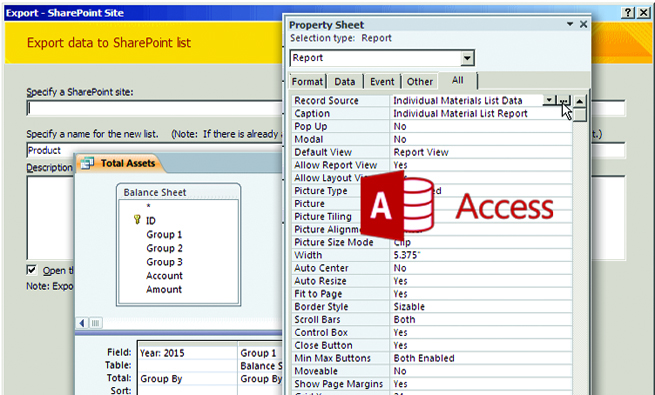This screenshot has height=395, width=655.
Task: Open the Other tab
Action: (x=420, y=81)
